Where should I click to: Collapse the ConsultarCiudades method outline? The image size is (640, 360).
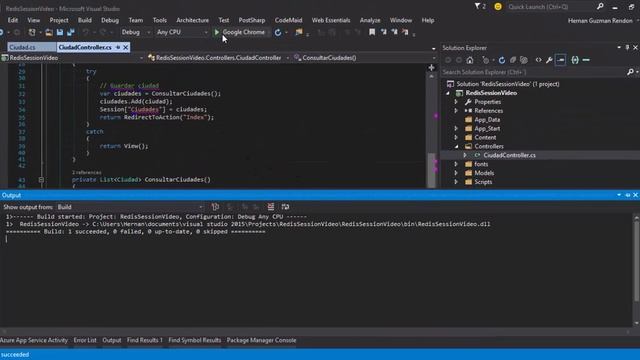click(x=41, y=180)
